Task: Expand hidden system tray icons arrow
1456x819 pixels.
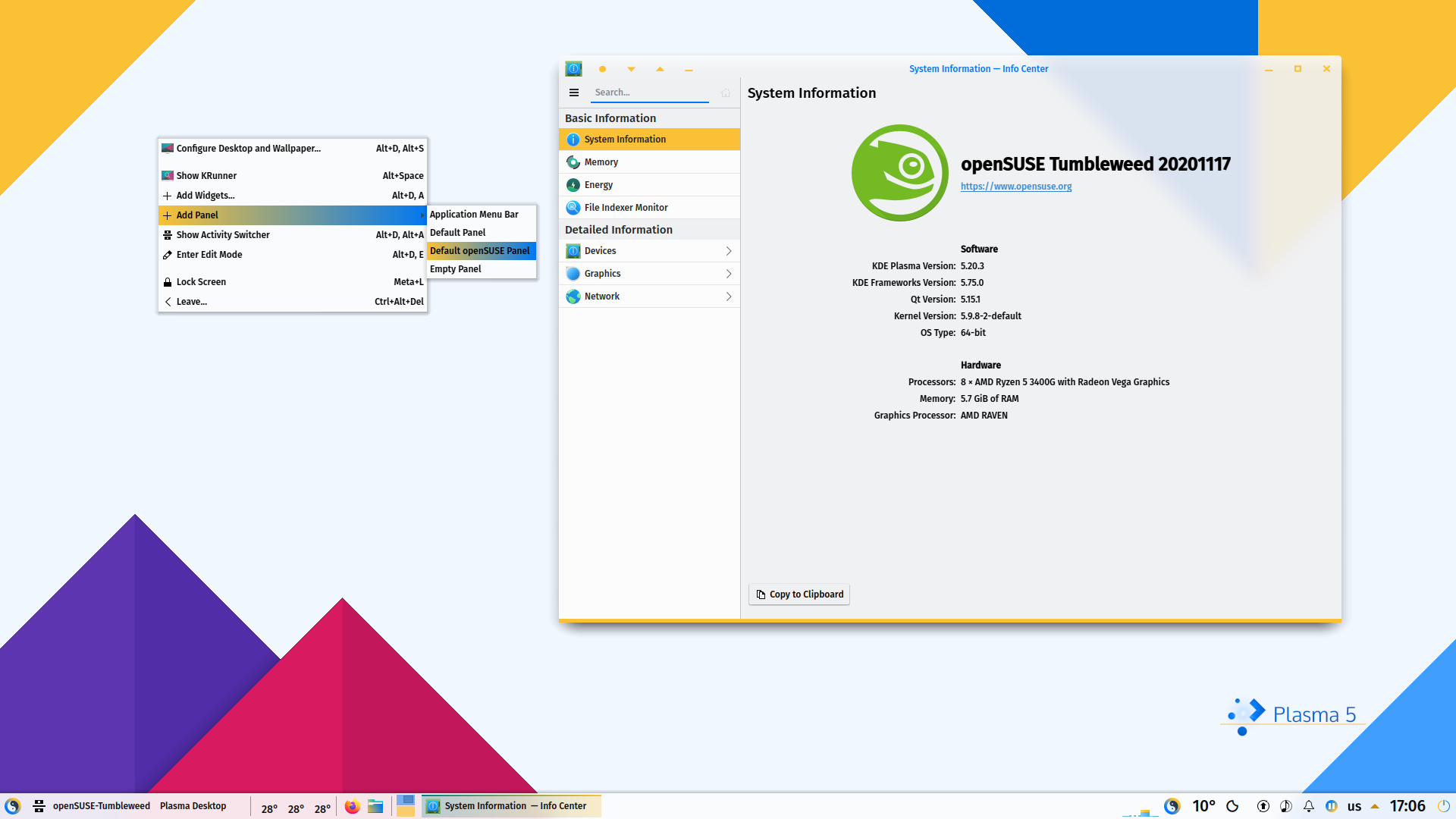Action: tap(1375, 806)
